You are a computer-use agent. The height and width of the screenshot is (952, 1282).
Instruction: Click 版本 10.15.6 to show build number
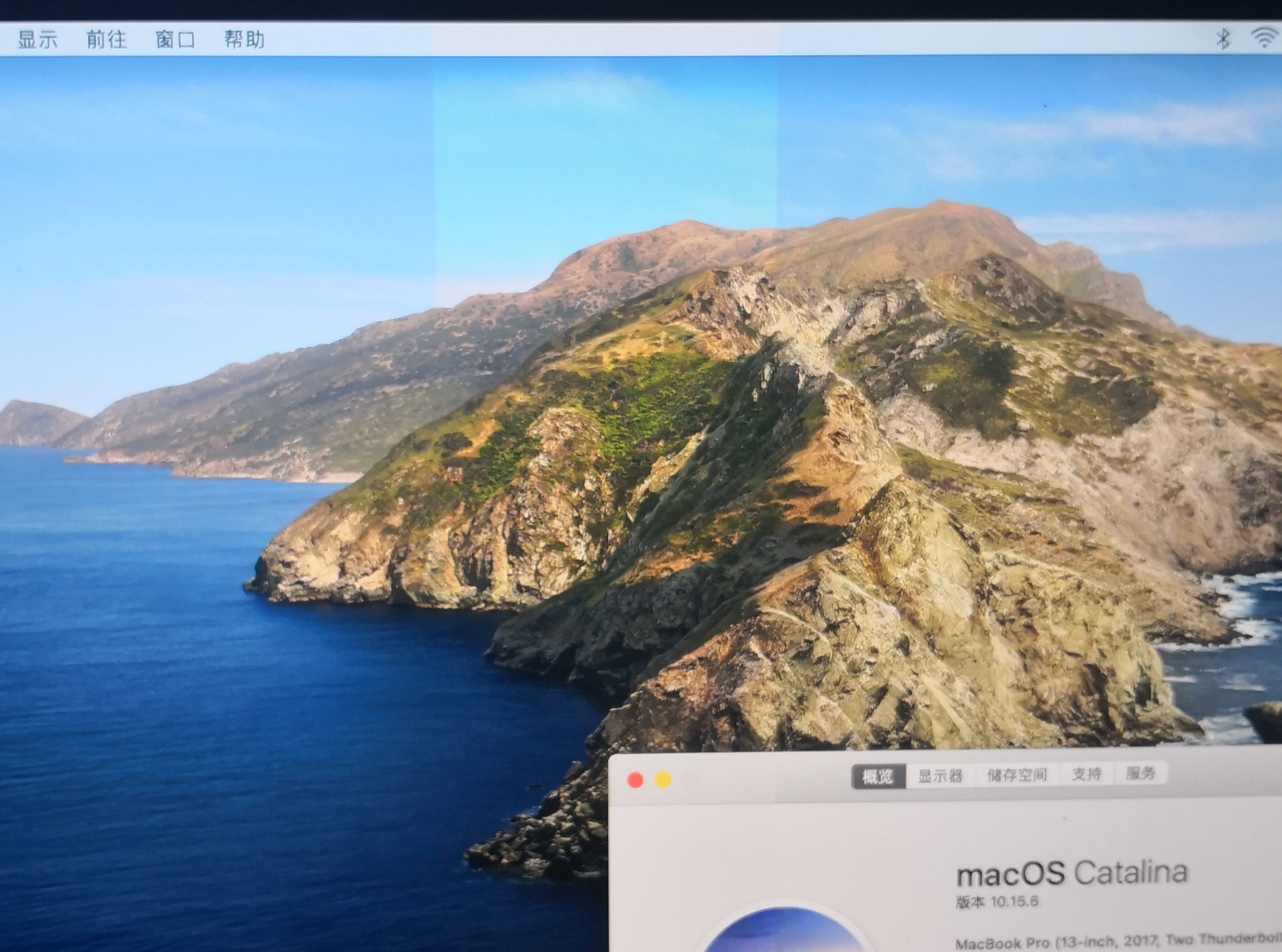pos(997,901)
